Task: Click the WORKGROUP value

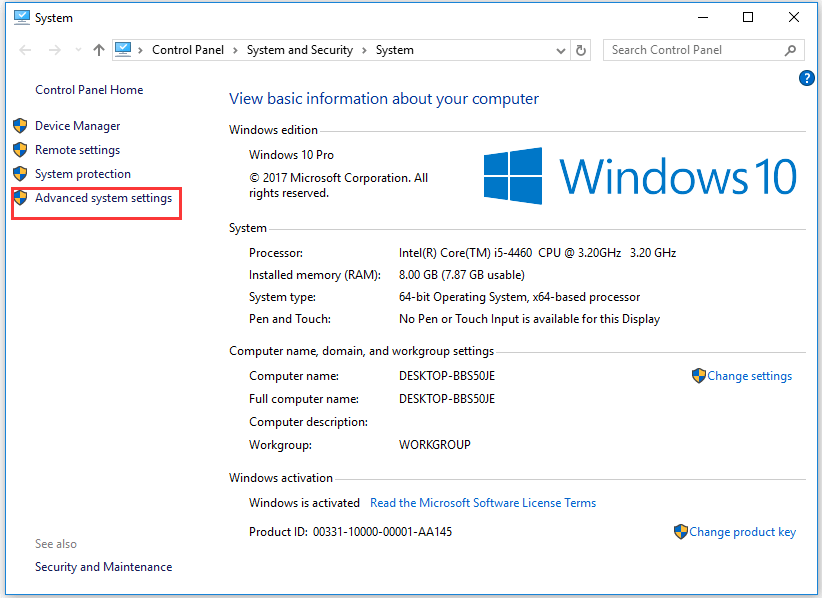Action: [x=435, y=445]
